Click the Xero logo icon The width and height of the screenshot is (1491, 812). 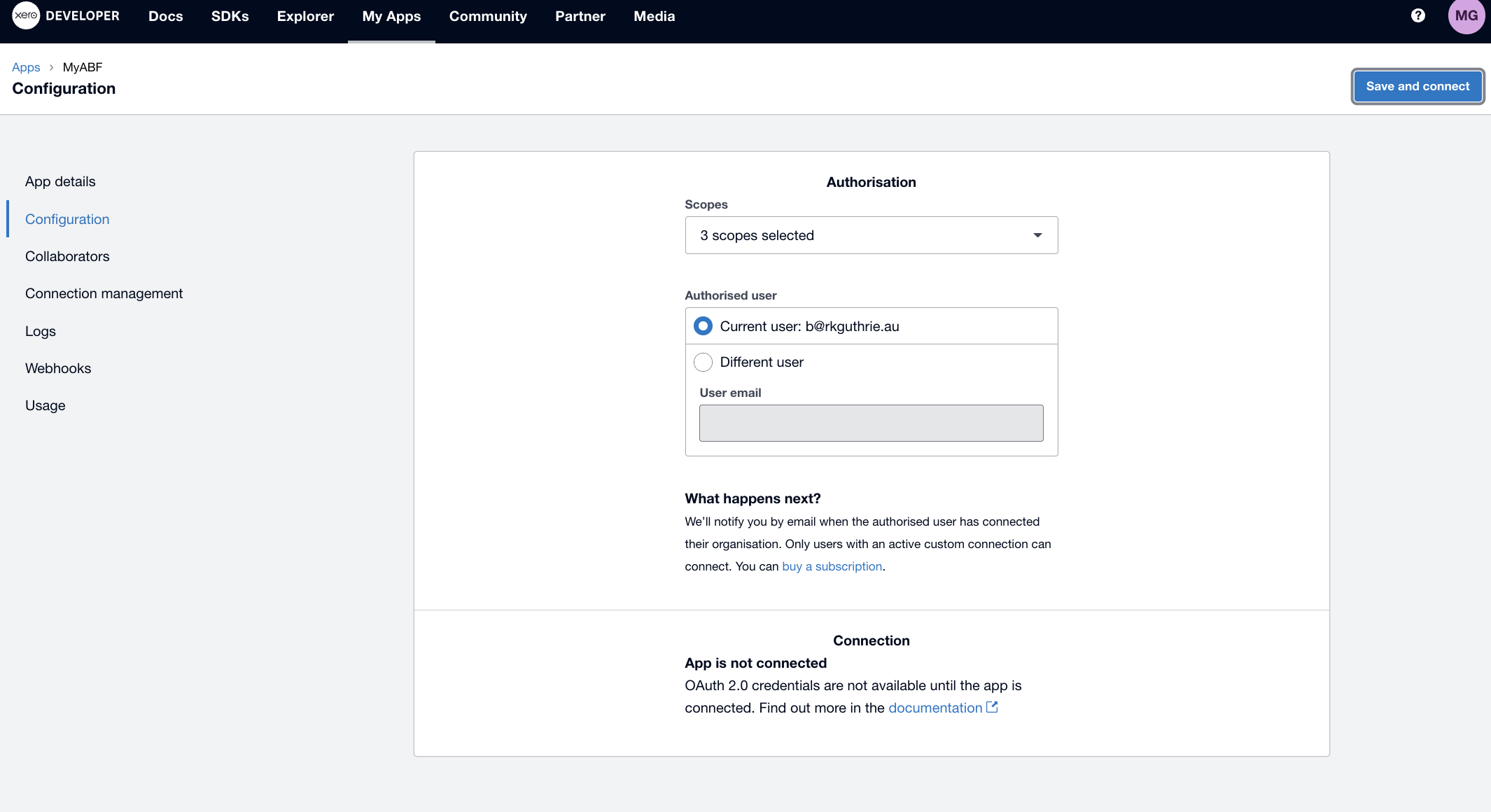click(x=26, y=15)
